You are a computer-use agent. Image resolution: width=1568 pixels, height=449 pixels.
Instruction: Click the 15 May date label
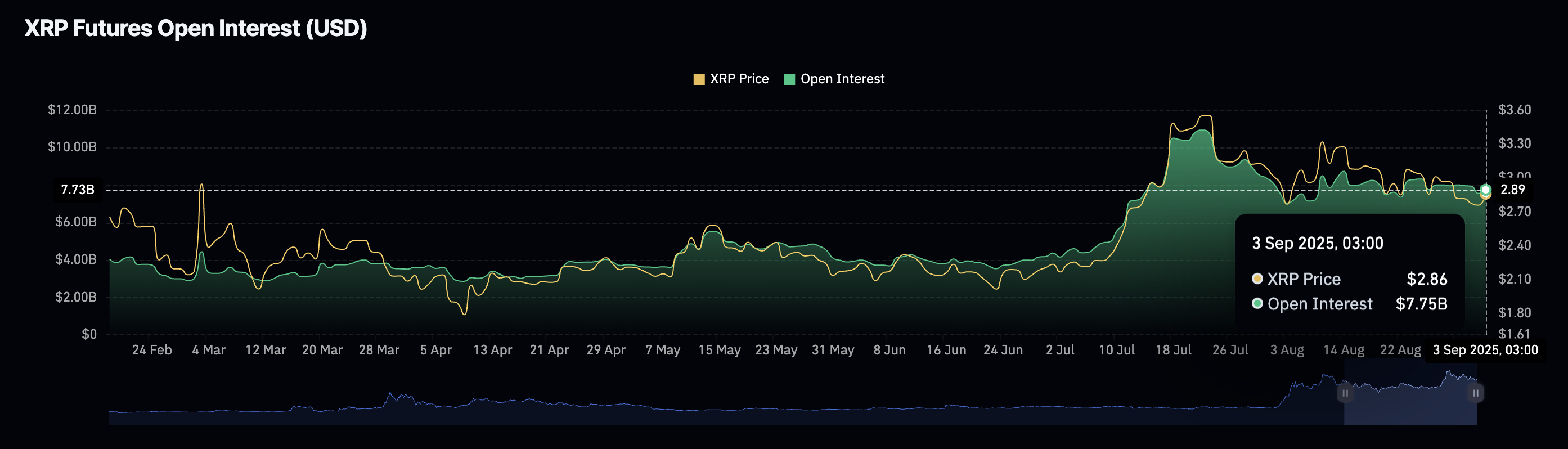click(720, 351)
